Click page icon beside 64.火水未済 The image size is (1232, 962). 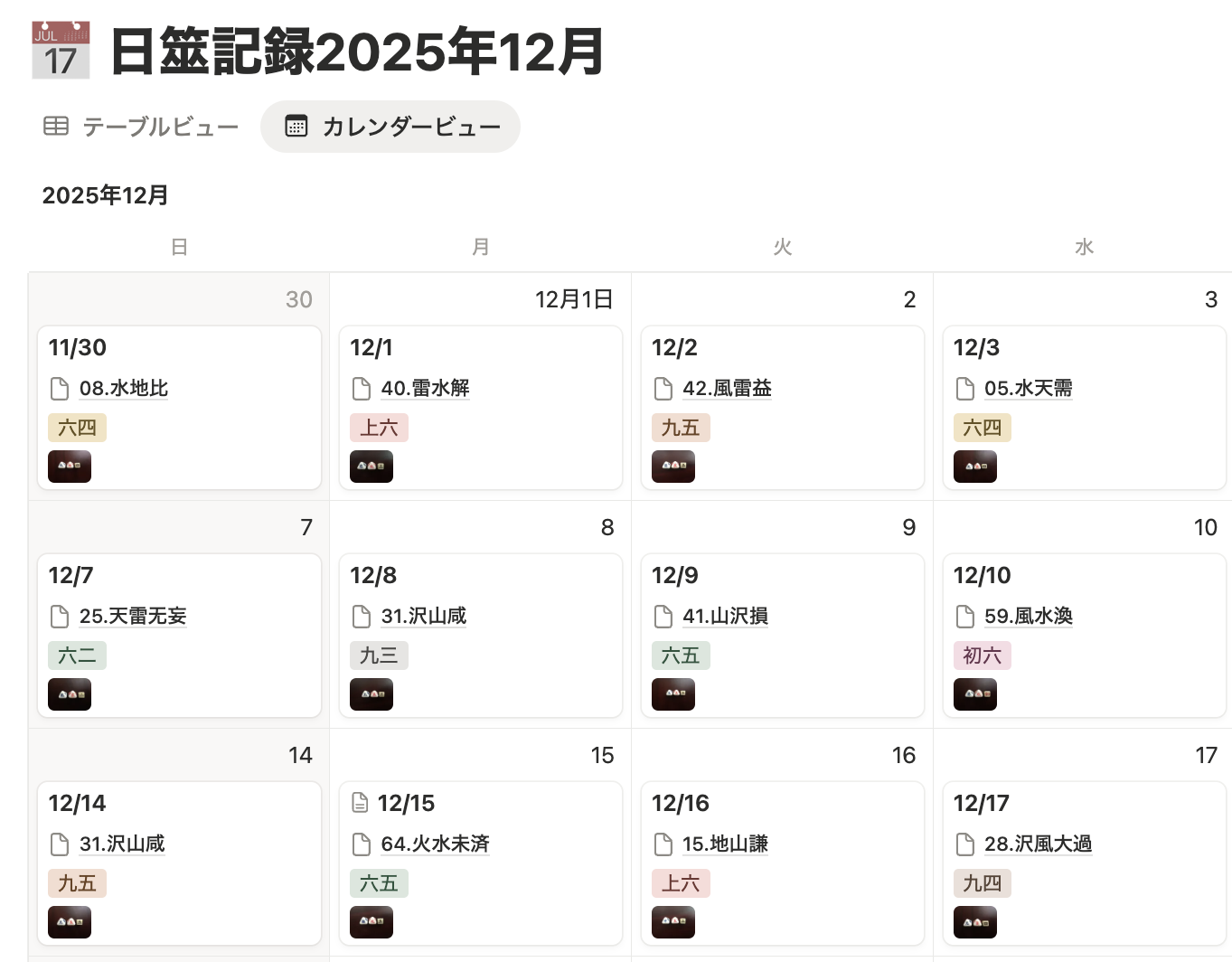point(362,844)
